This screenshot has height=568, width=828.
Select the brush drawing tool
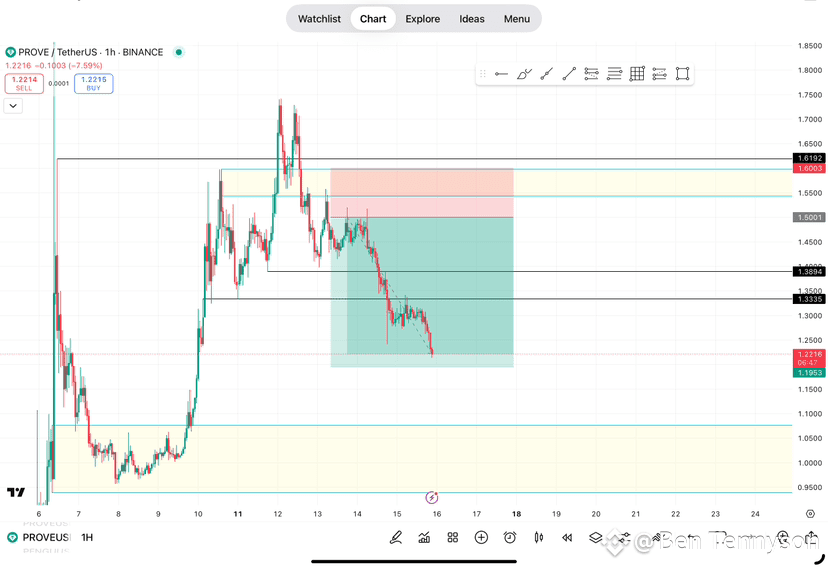[x=524, y=74]
